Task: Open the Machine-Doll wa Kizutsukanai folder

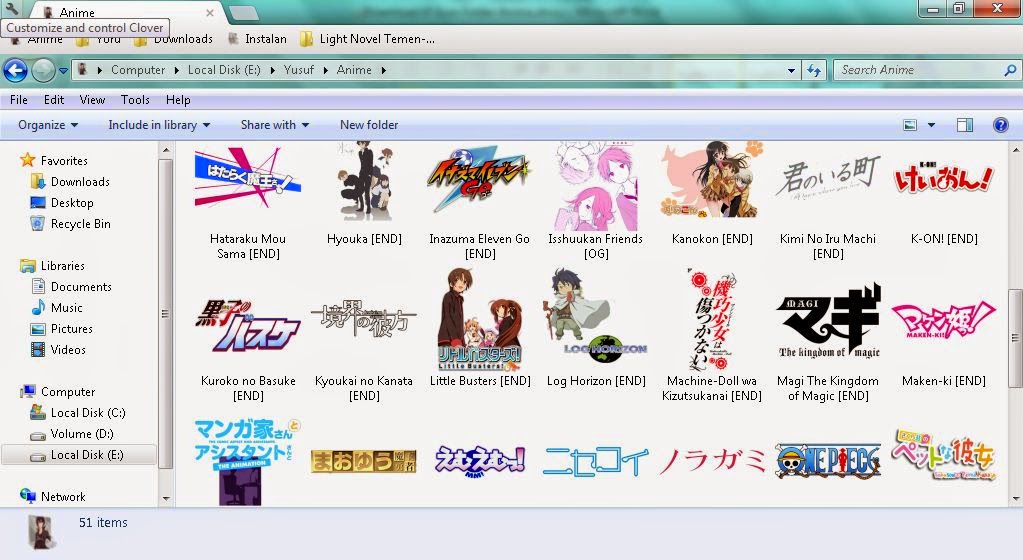Action: pos(712,335)
